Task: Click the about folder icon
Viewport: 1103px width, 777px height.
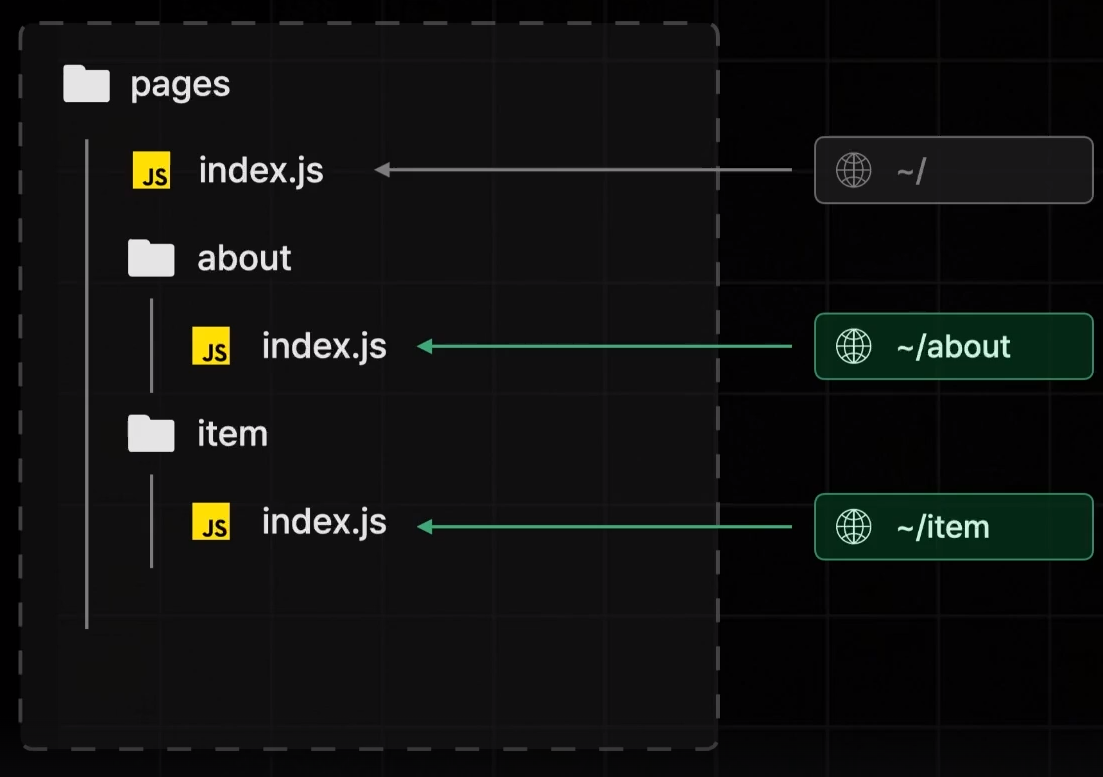Action: click(151, 258)
